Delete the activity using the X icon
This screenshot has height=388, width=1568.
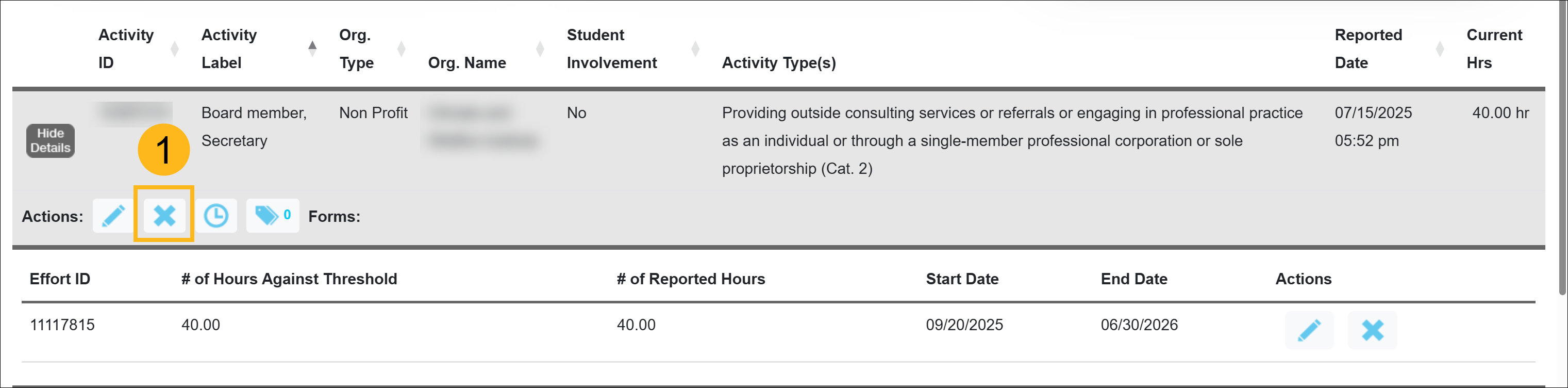point(164,216)
